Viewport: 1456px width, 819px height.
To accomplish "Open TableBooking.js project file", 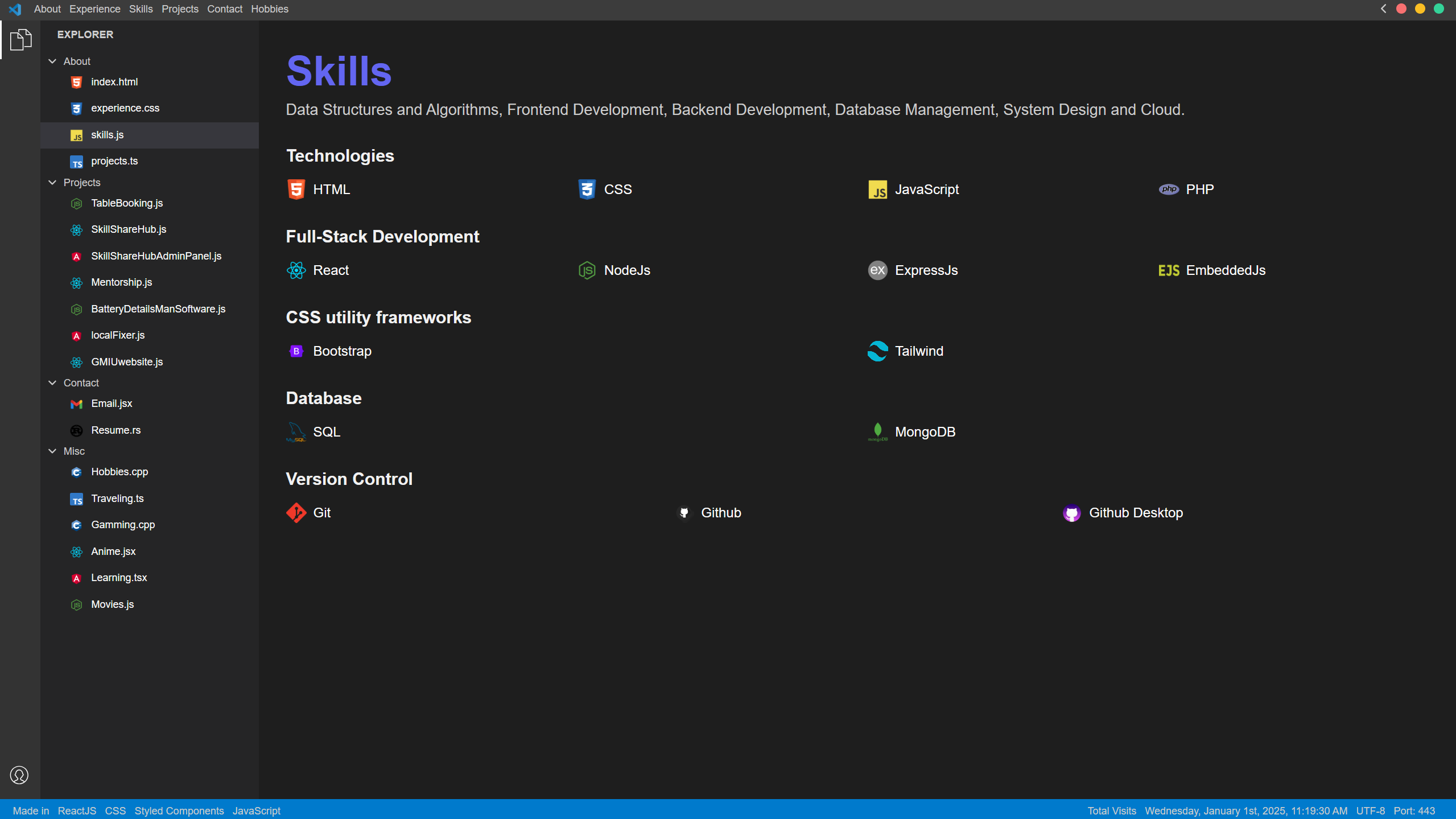I will point(150,203).
